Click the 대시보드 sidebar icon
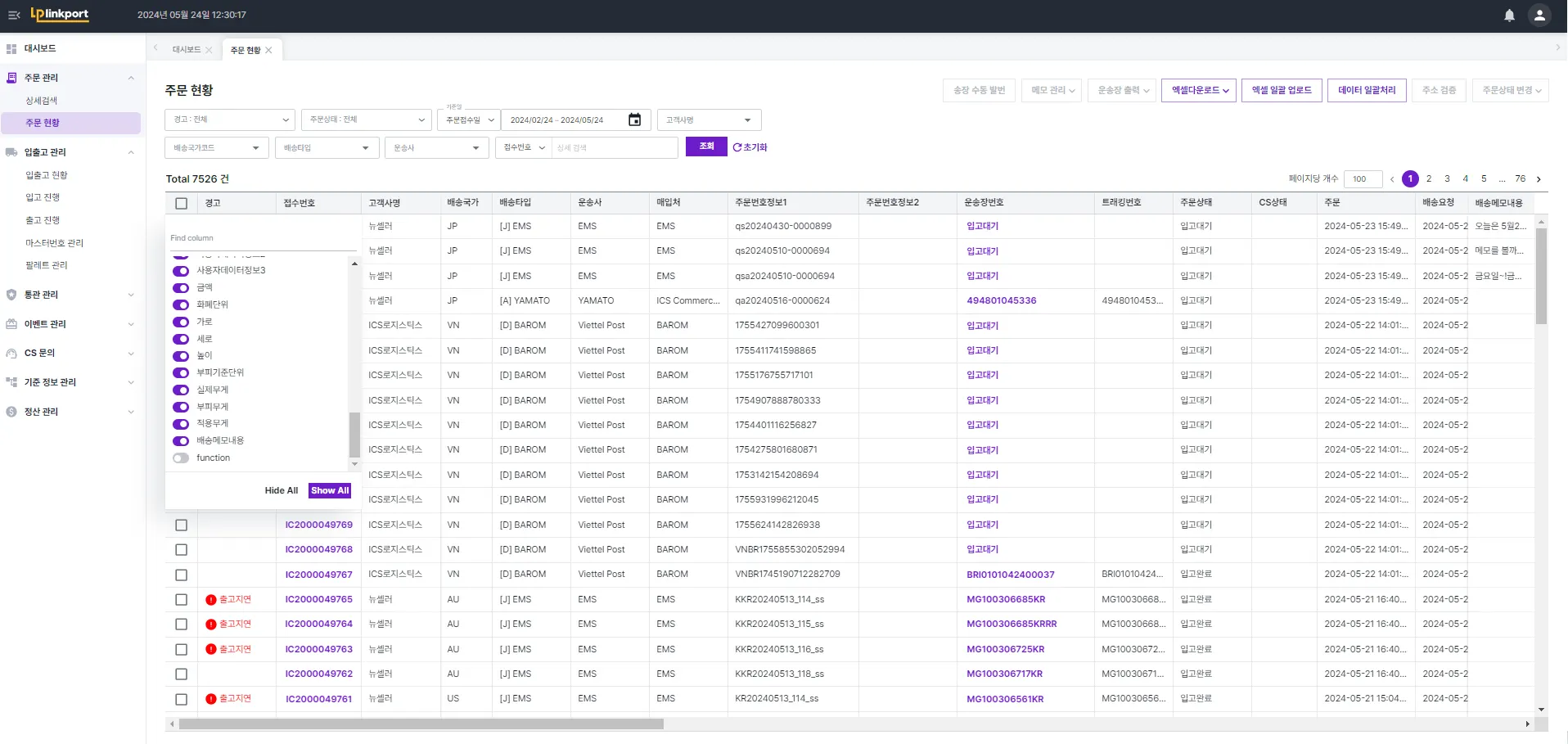This screenshot has width=1568, height=744. point(11,49)
